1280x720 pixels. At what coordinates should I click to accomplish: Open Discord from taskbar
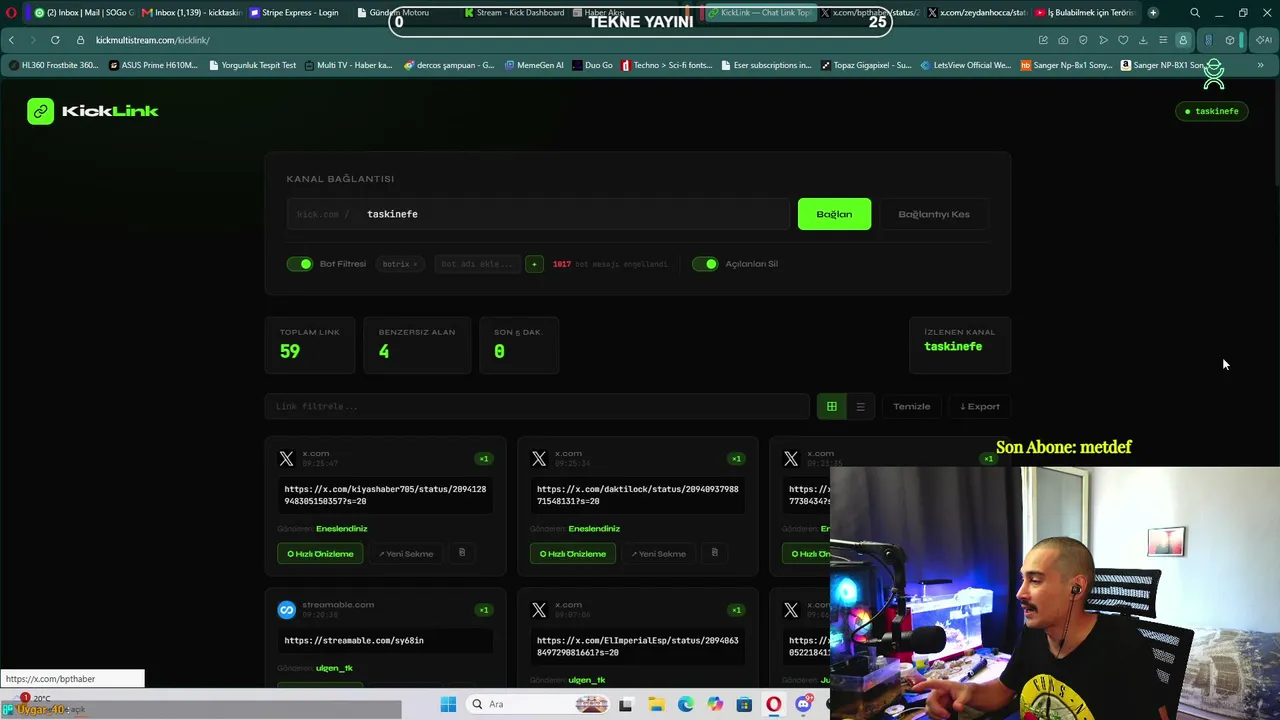point(803,704)
